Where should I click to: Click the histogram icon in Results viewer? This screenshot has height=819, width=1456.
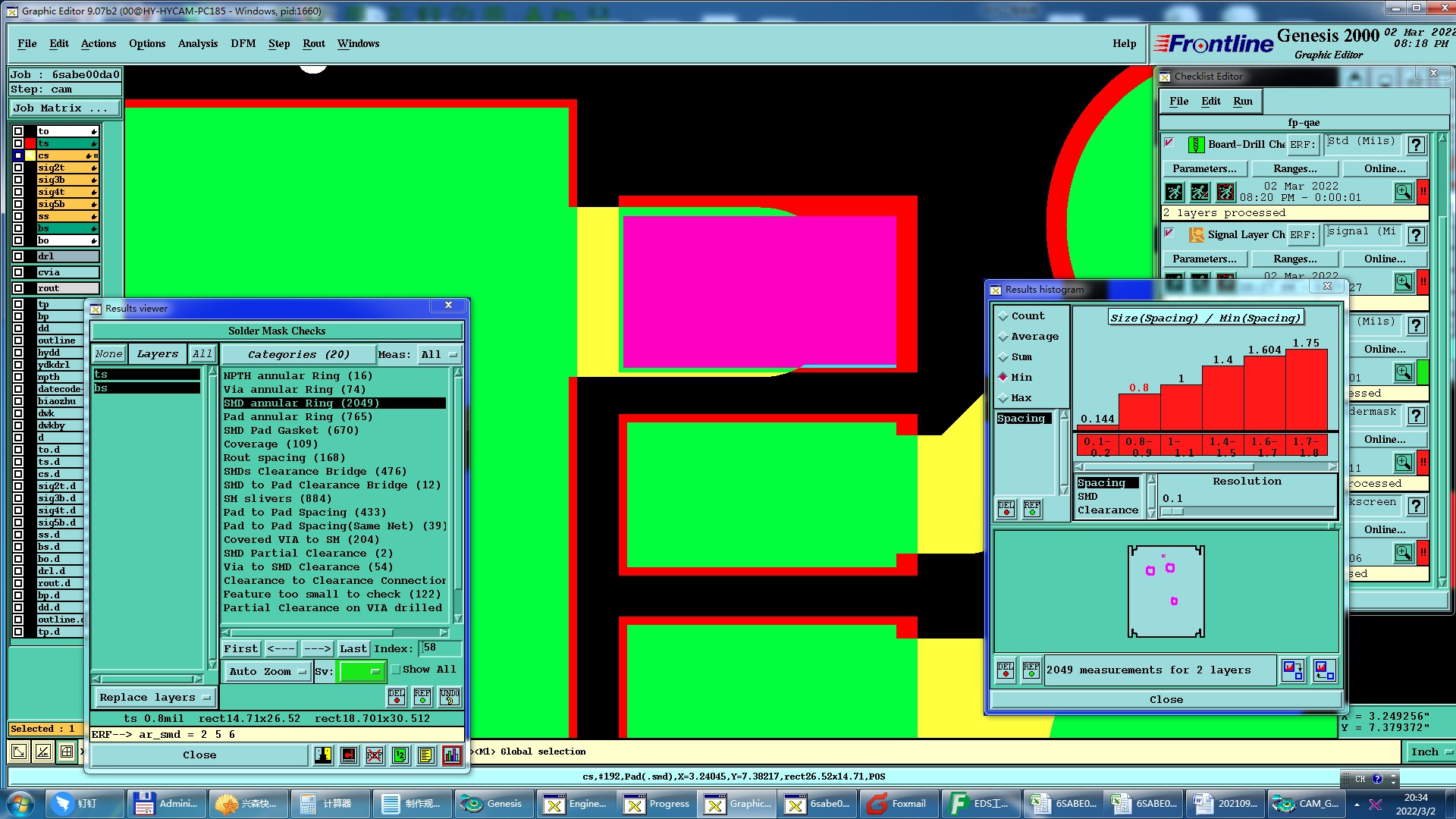coord(452,755)
